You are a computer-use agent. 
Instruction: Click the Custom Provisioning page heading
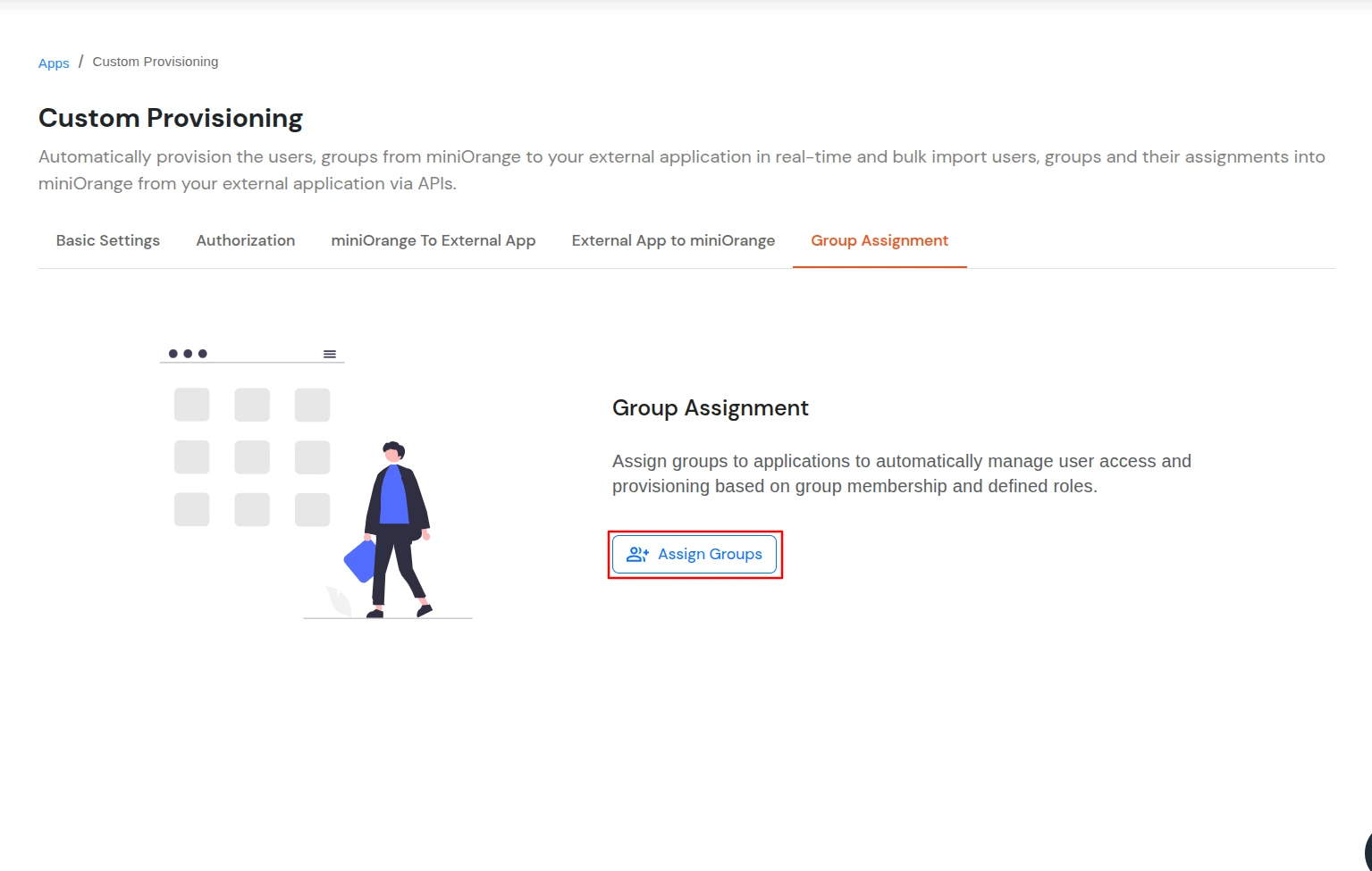(170, 117)
